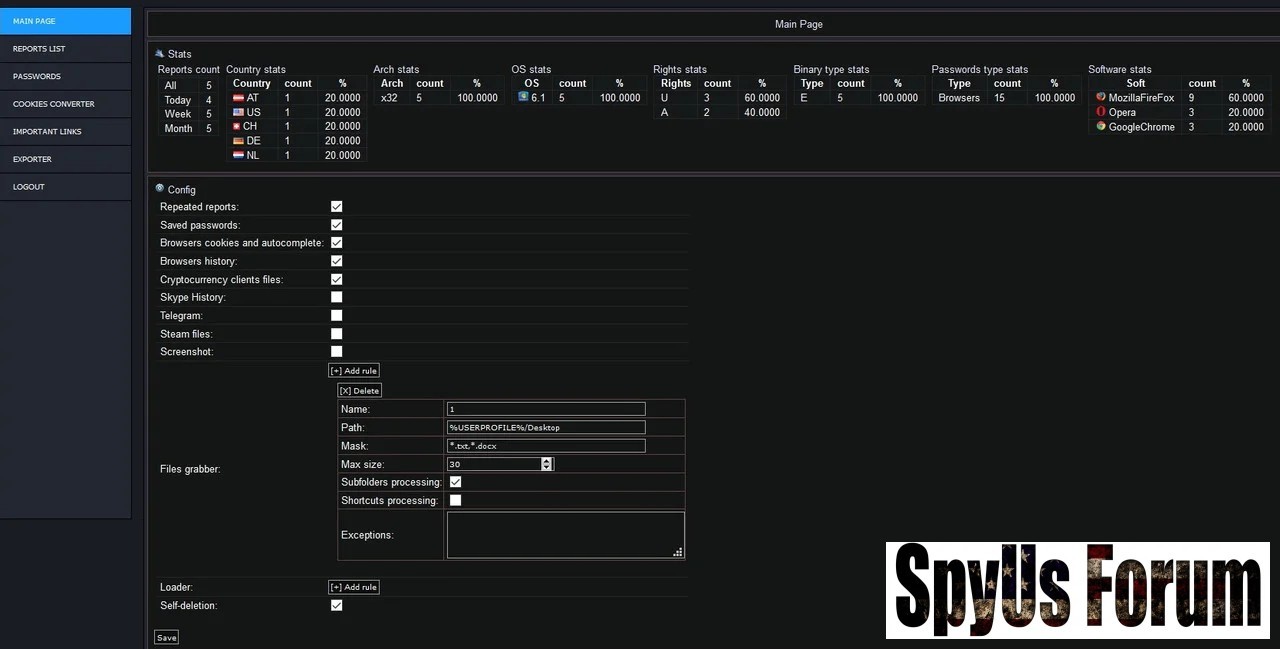1280x649 pixels.
Task: Uncheck the Repeated reports checkbox
Action: [336, 206]
